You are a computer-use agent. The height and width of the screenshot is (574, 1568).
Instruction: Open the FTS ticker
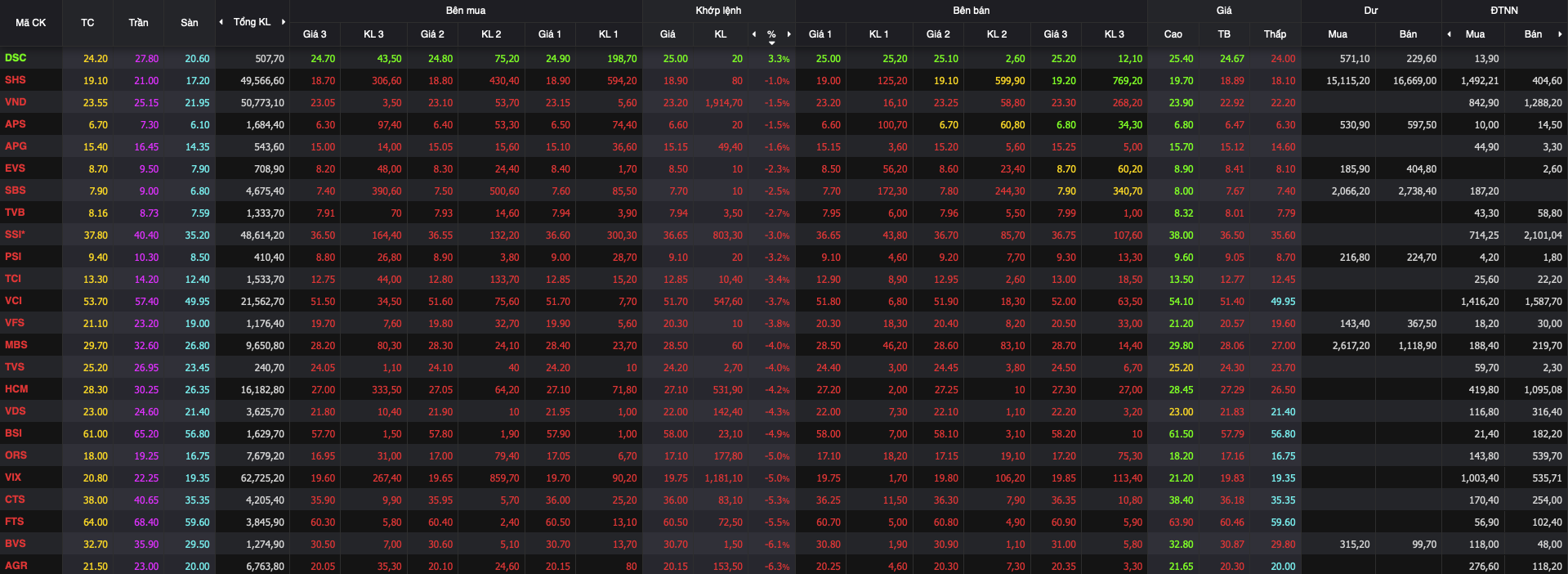coord(15,522)
